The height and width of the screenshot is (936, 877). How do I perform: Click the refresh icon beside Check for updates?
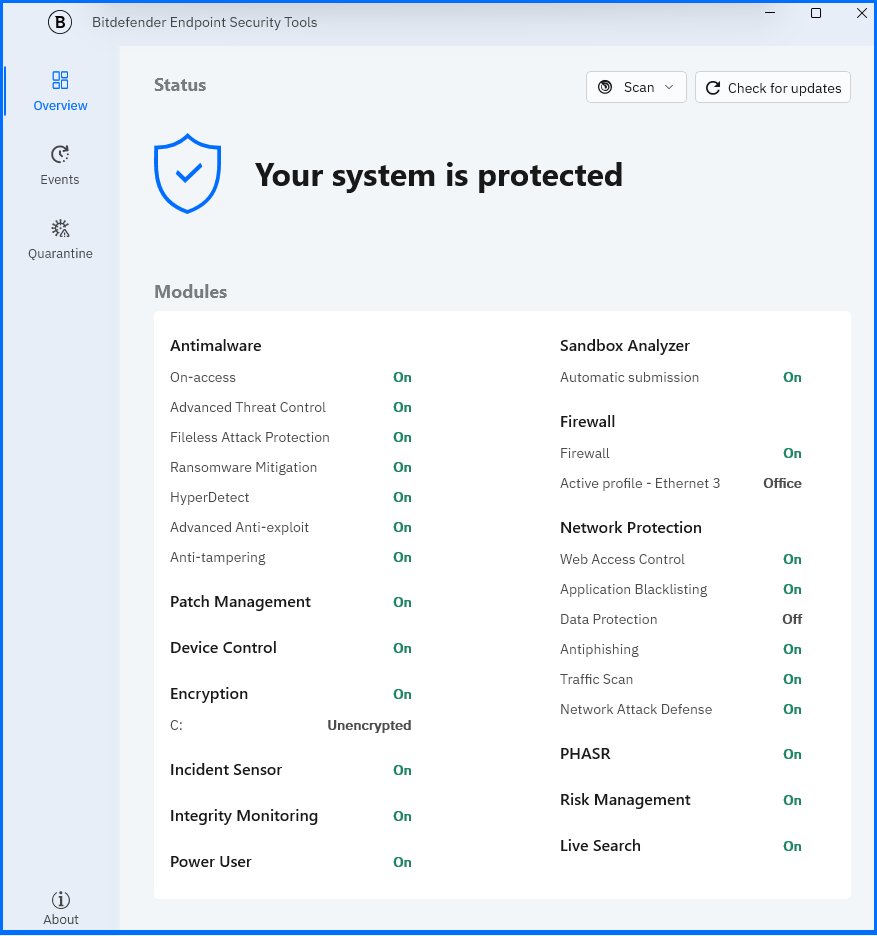713,87
